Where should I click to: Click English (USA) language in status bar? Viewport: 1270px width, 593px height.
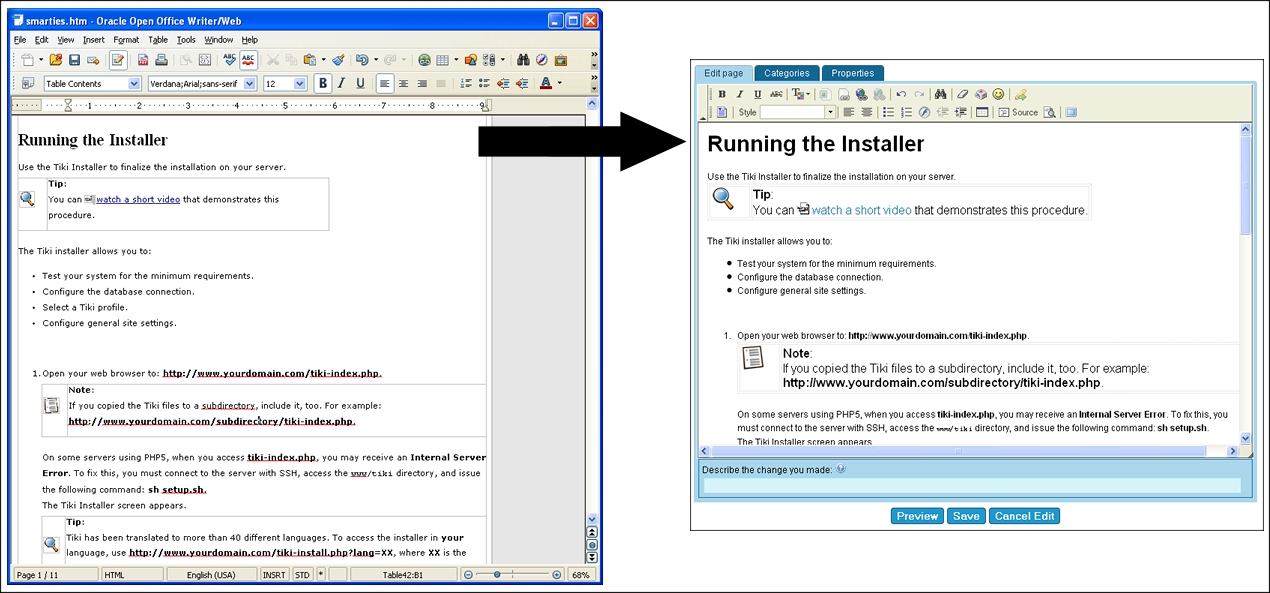tap(211, 575)
